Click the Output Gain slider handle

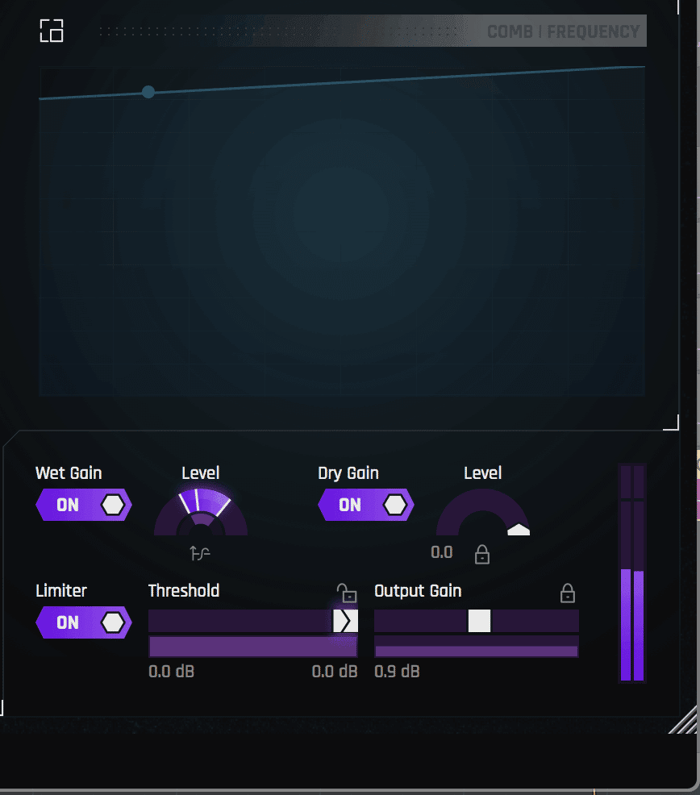(x=479, y=621)
